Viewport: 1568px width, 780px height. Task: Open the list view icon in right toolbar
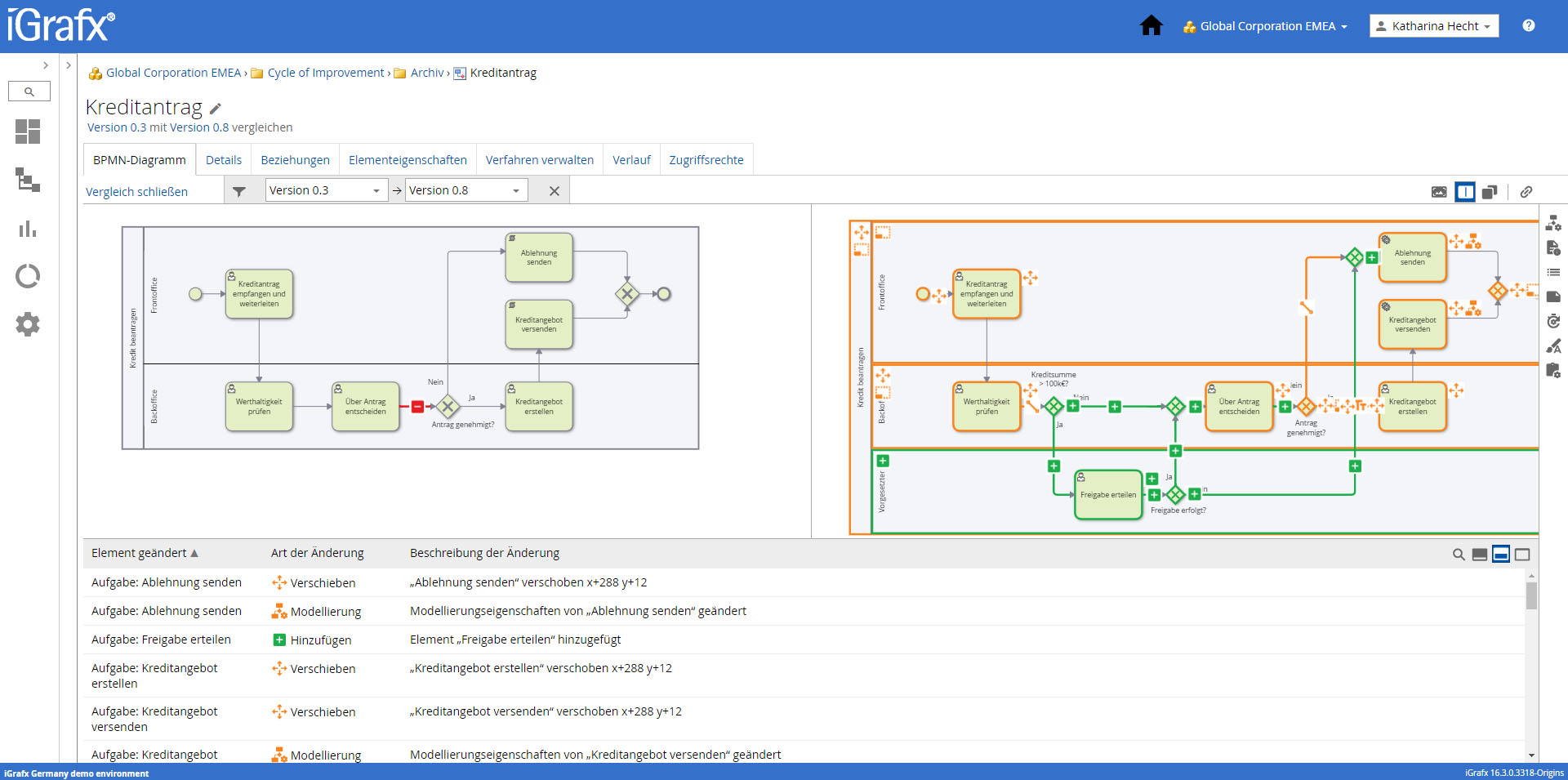(1553, 272)
